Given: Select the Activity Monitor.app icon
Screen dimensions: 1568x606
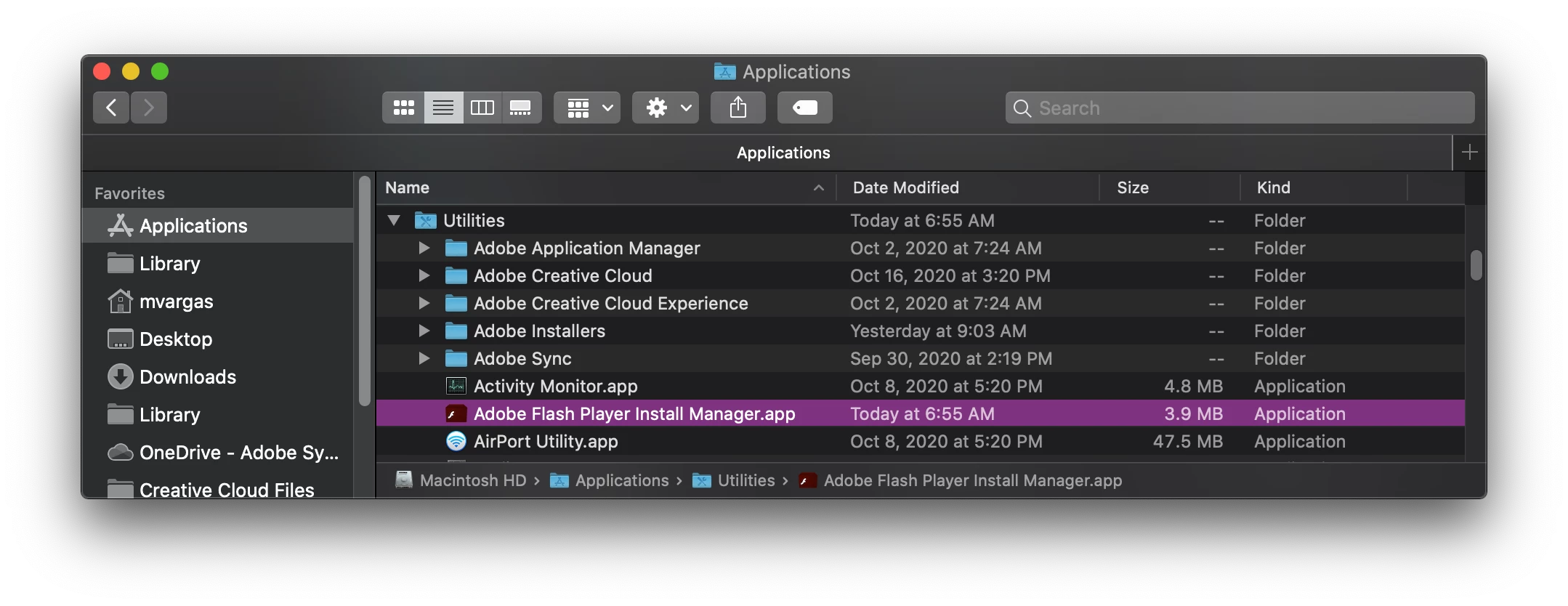Looking at the screenshot, I should click(456, 386).
